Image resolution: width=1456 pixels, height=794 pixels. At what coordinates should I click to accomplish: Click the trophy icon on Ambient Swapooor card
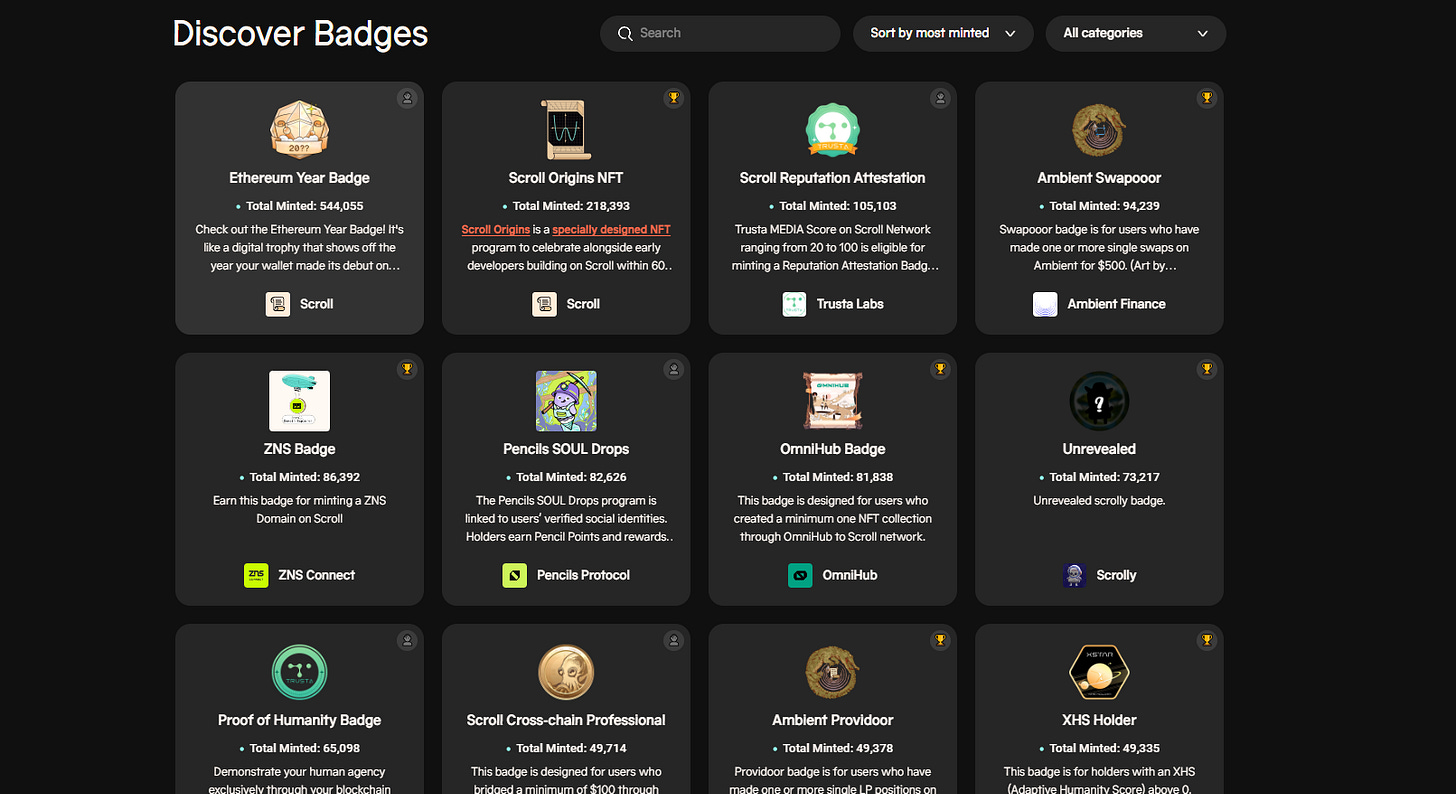(1207, 98)
